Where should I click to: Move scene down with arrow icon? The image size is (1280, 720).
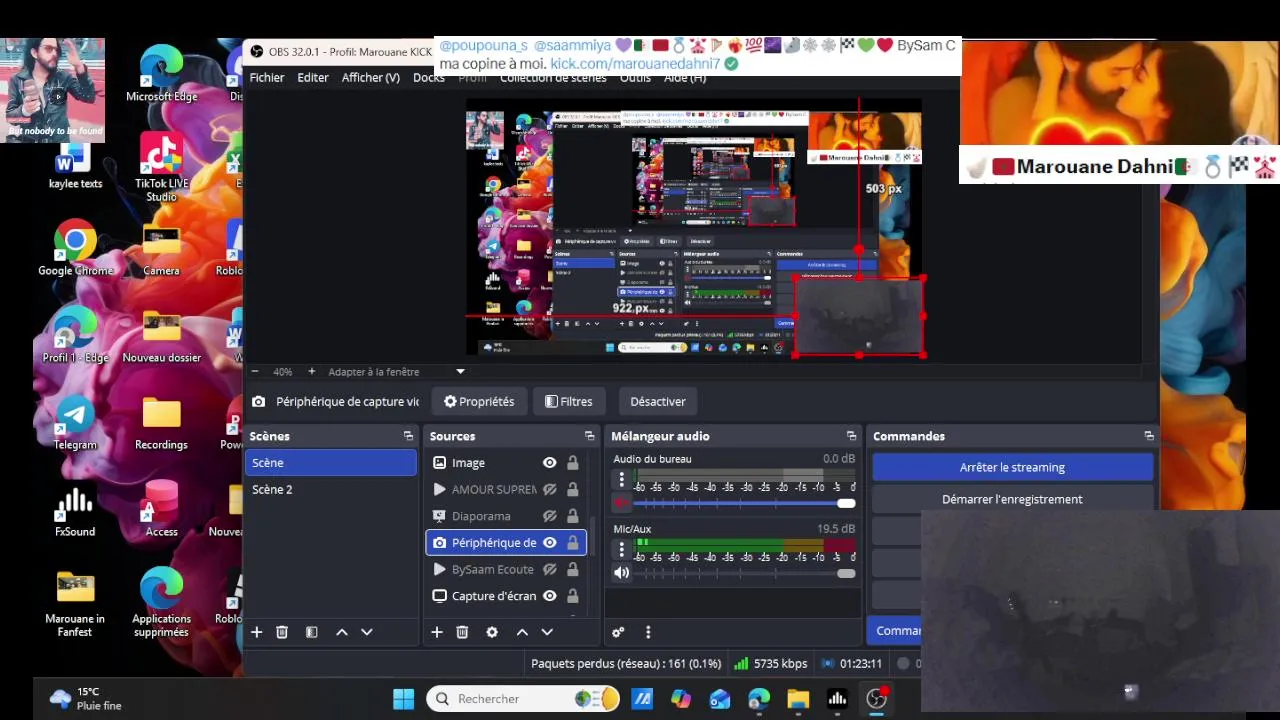point(367,632)
